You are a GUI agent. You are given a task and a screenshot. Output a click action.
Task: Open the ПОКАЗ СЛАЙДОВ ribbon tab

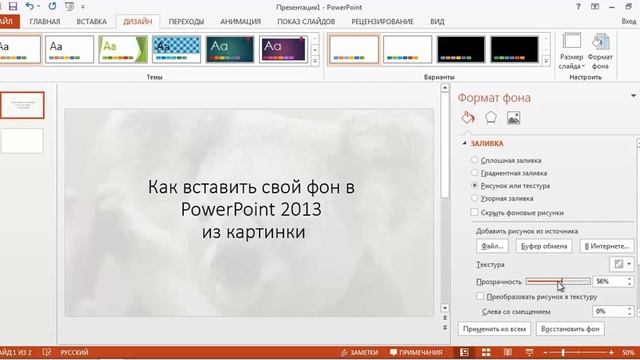306,22
